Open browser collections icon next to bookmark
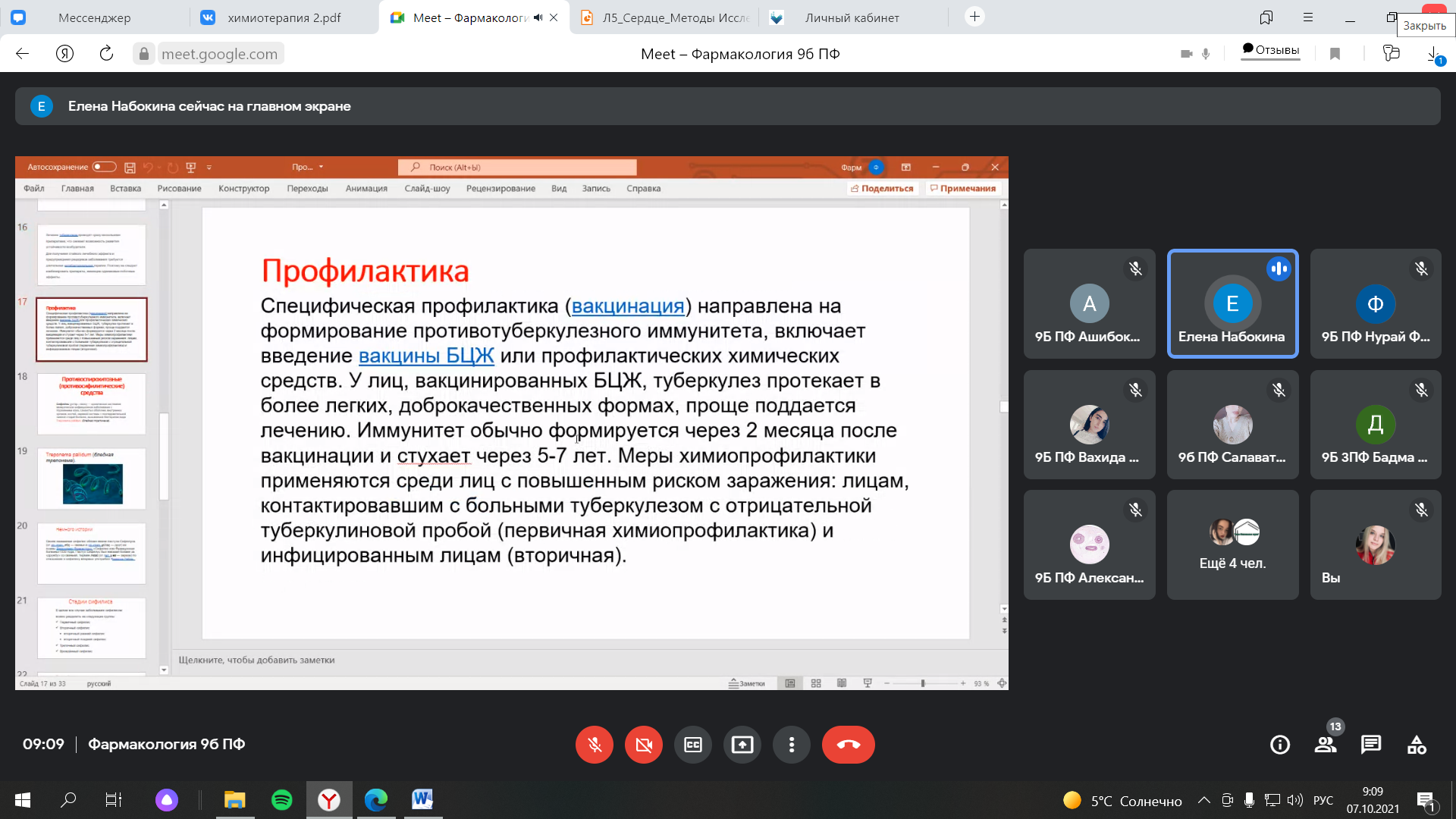The image size is (1456, 819). click(x=1391, y=53)
